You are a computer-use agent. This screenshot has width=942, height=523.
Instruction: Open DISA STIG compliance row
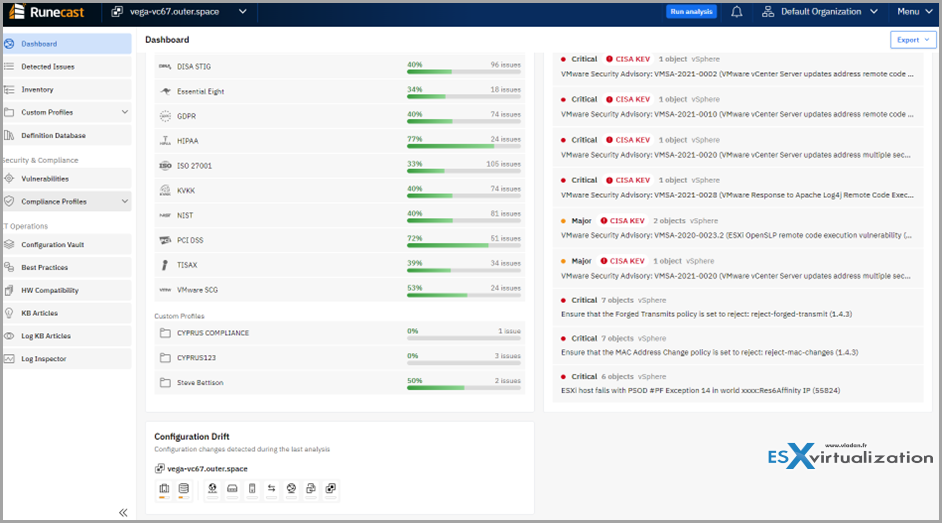(x=340, y=67)
